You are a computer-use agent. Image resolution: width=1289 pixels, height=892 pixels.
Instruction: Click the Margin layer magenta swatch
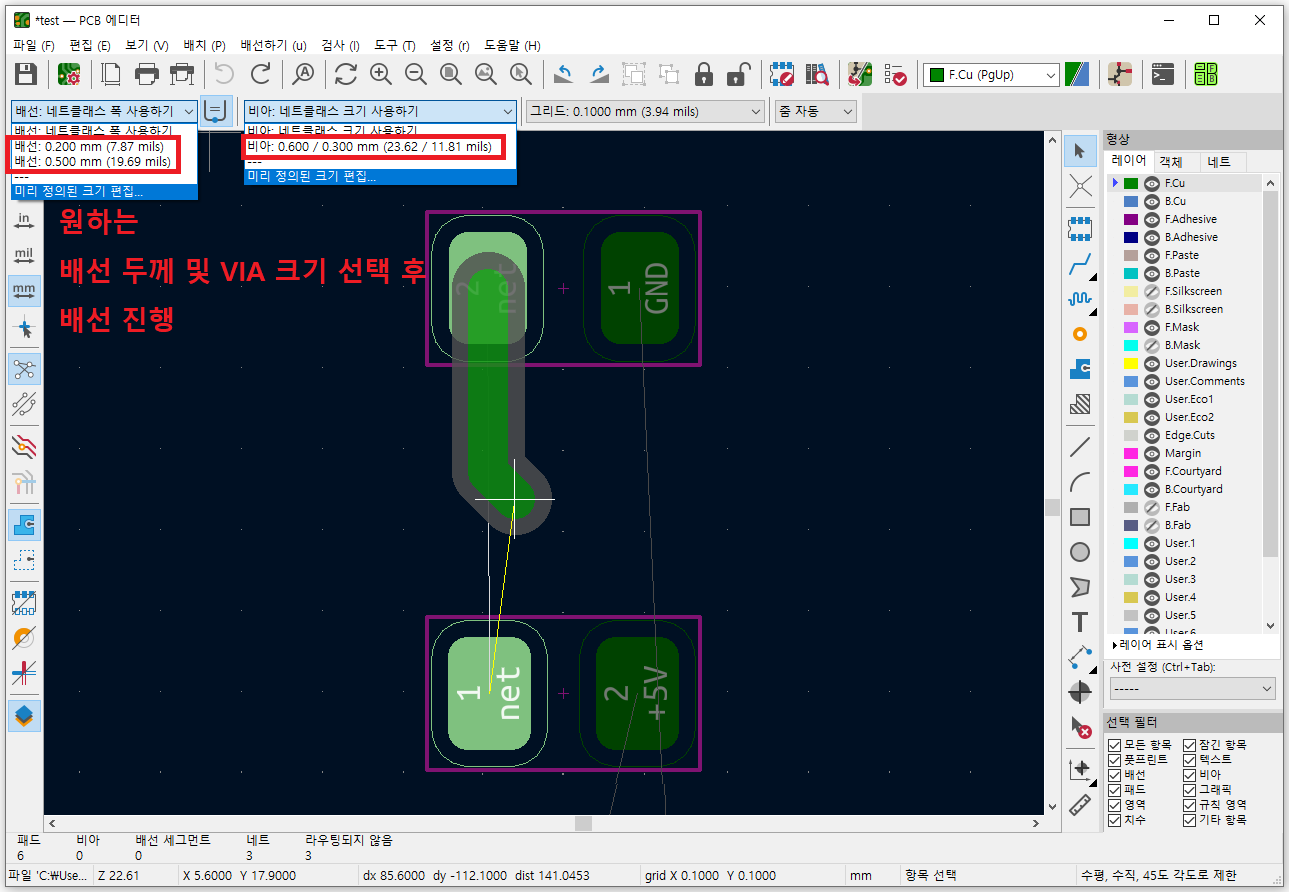[1131, 453]
